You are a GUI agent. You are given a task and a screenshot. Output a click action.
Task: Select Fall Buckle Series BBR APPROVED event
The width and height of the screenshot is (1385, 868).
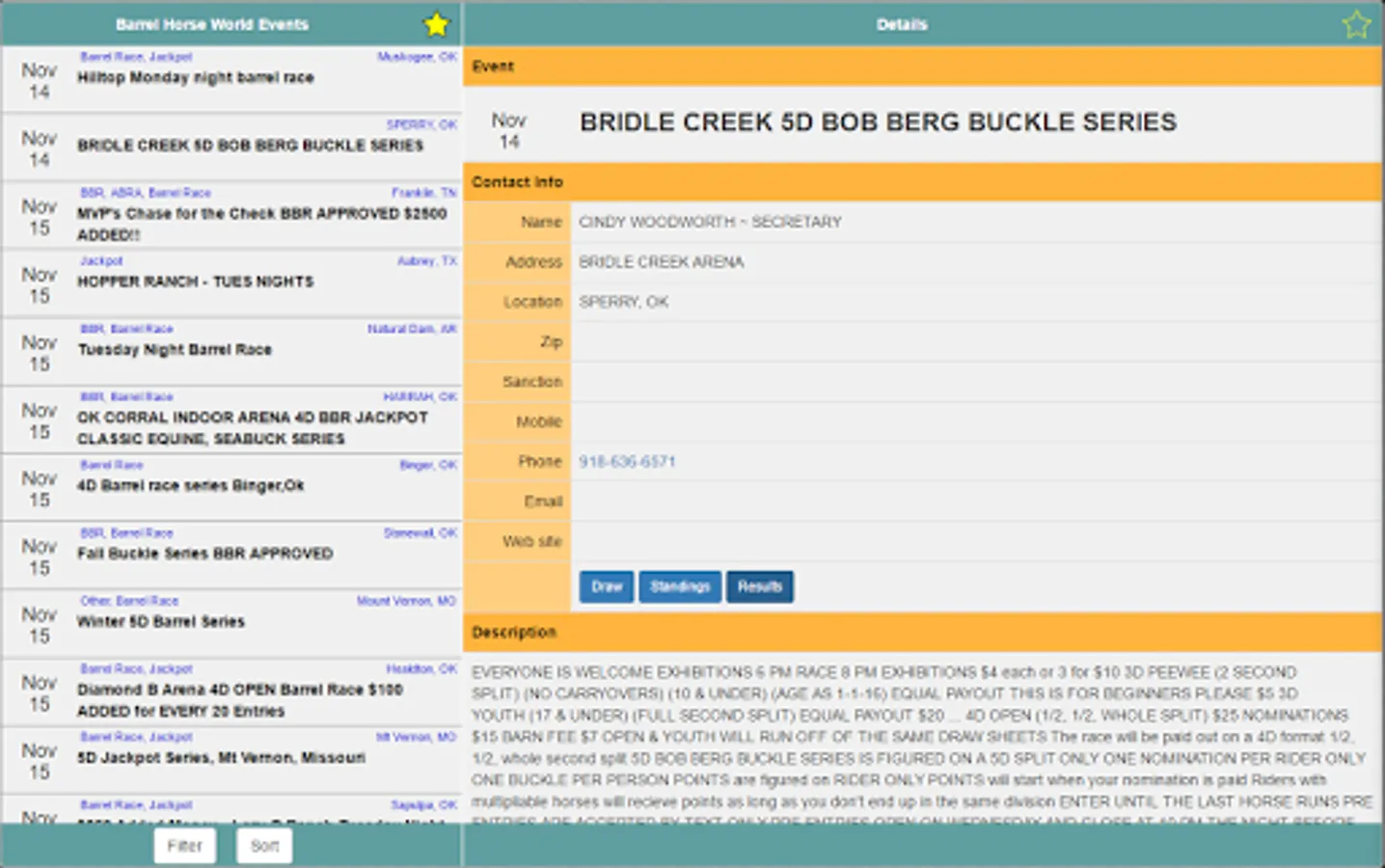click(x=231, y=552)
